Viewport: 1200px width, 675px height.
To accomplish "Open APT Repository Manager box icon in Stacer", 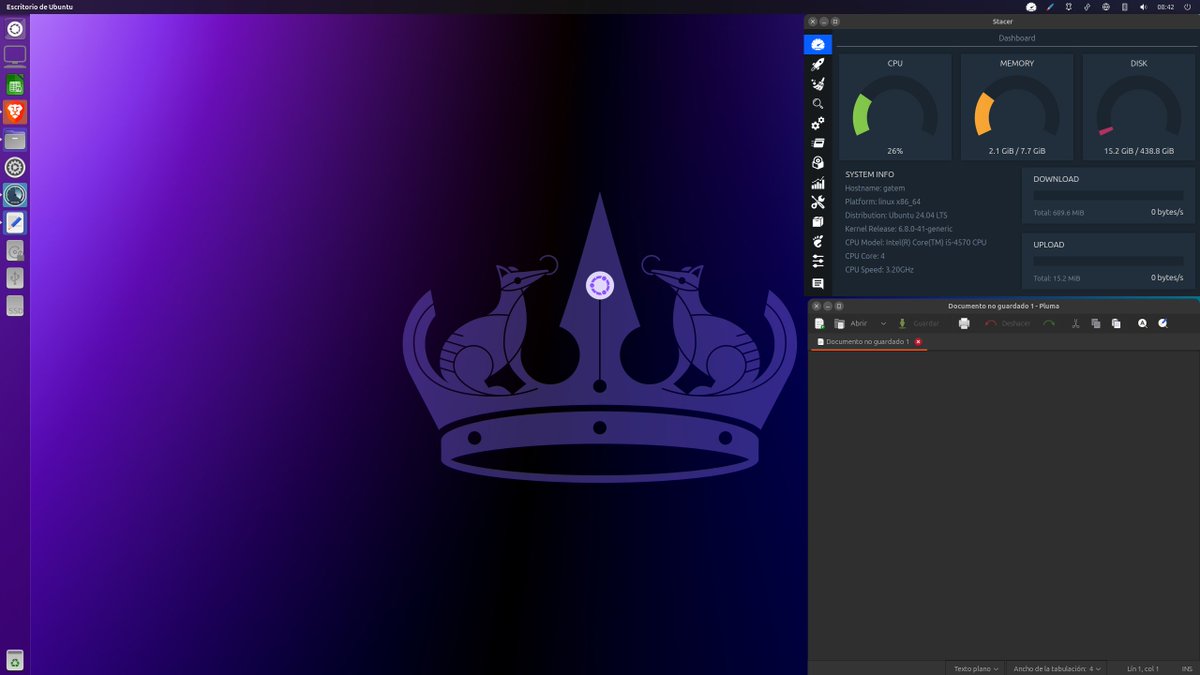I will [x=818, y=222].
